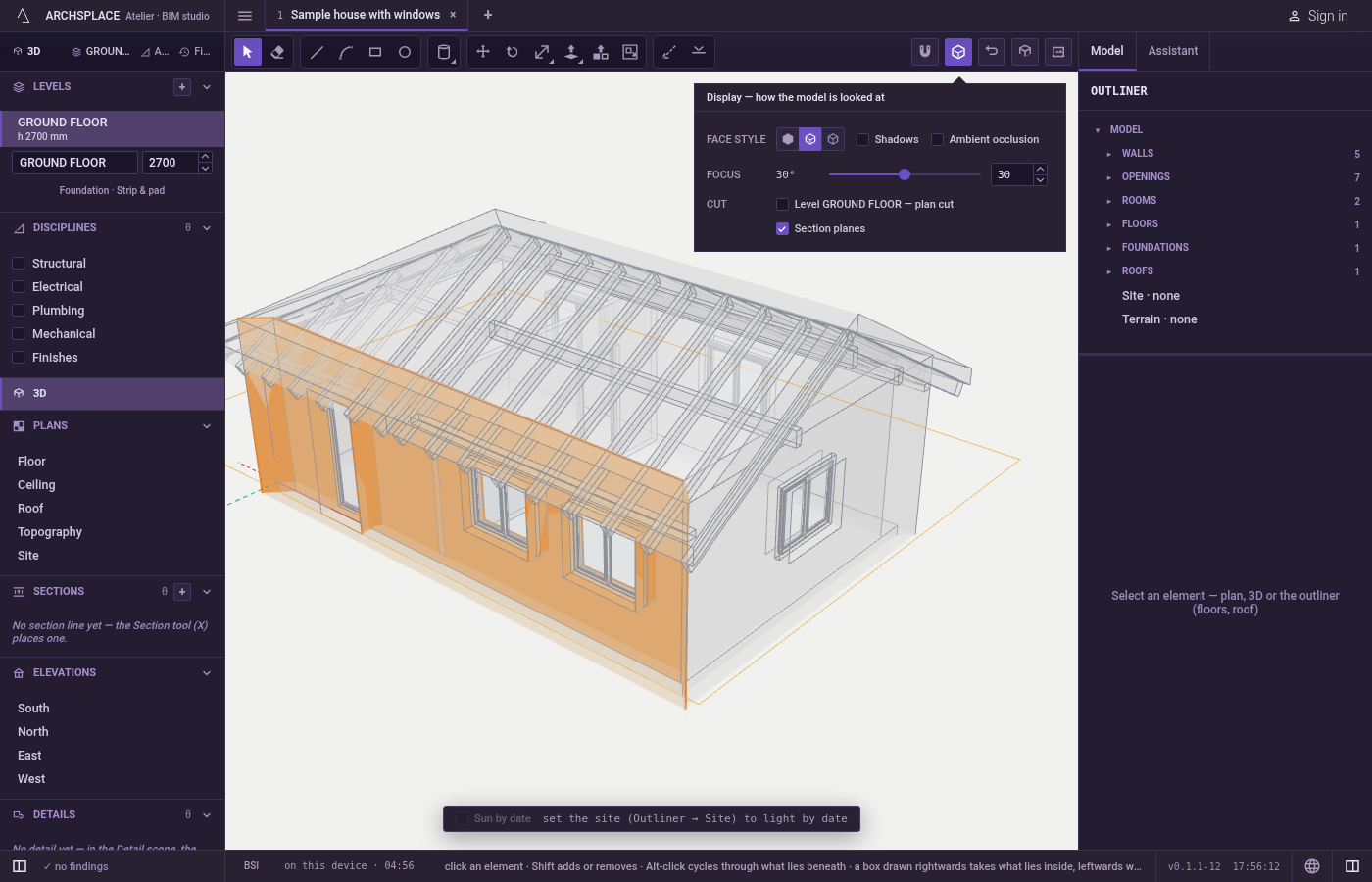Select the arrow selection tool

(248, 52)
